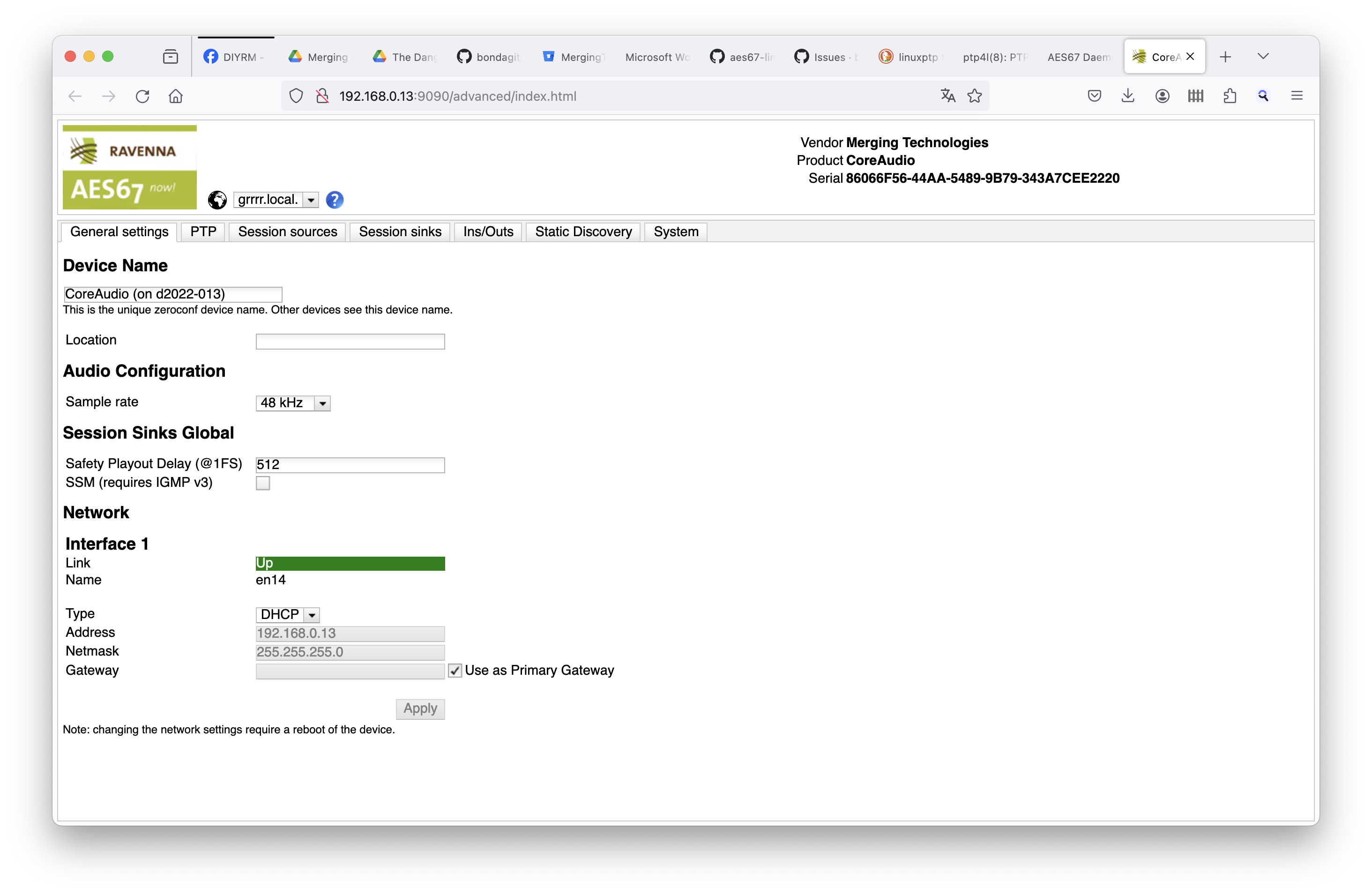Open the Firefox account icon
The image size is (1372, 895).
tap(1162, 96)
